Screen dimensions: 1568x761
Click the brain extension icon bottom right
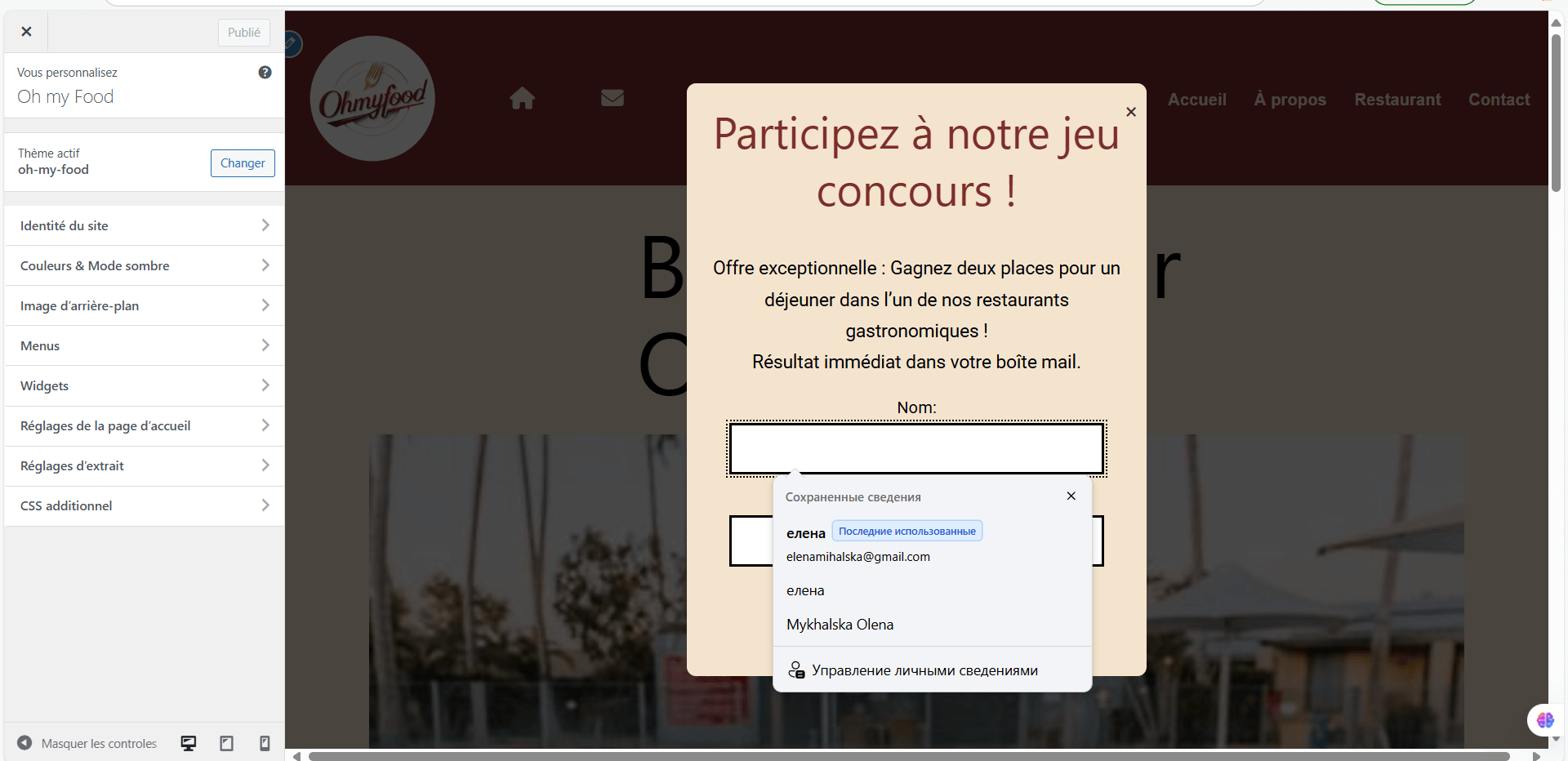tap(1544, 720)
